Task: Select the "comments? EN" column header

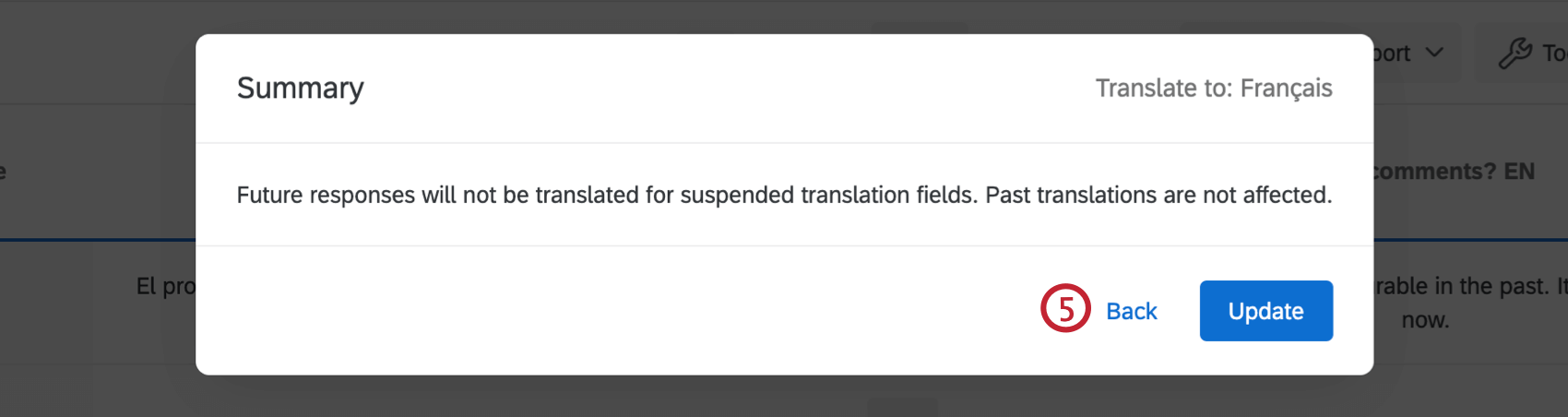Action: pyautogui.click(x=1455, y=171)
